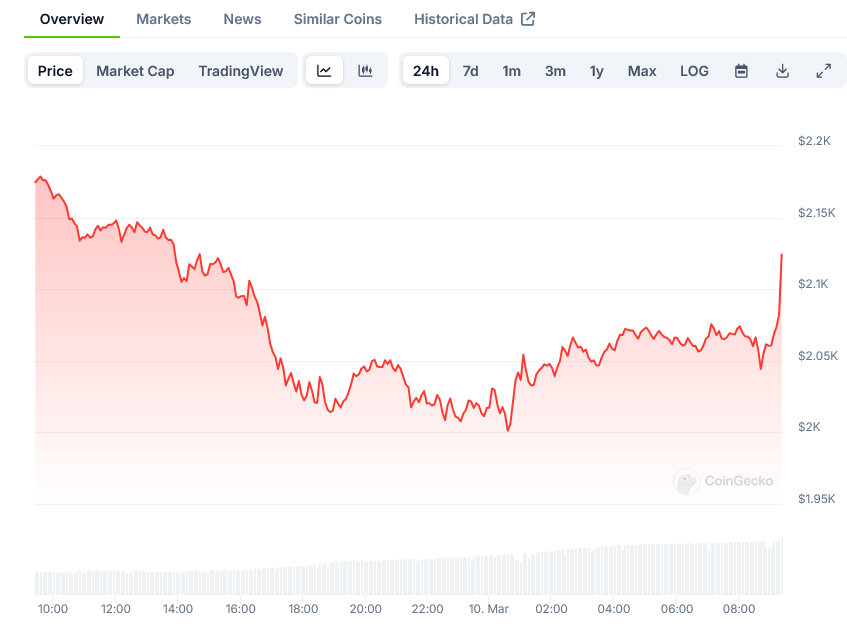This screenshot has width=847, height=628.
Task: Download chart data via the download icon
Action: click(782, 70)
